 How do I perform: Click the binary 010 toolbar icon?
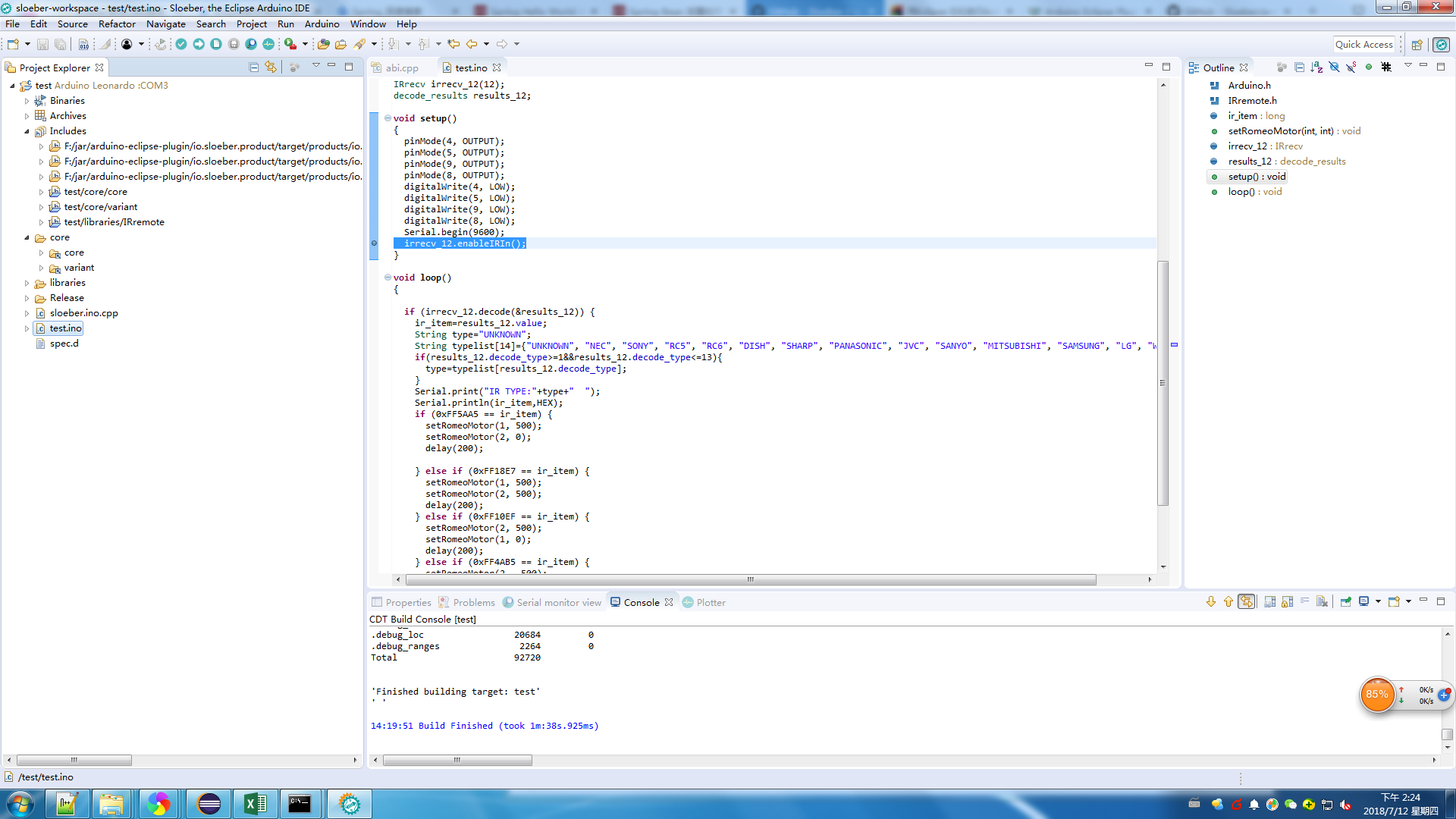click(83, 44)
